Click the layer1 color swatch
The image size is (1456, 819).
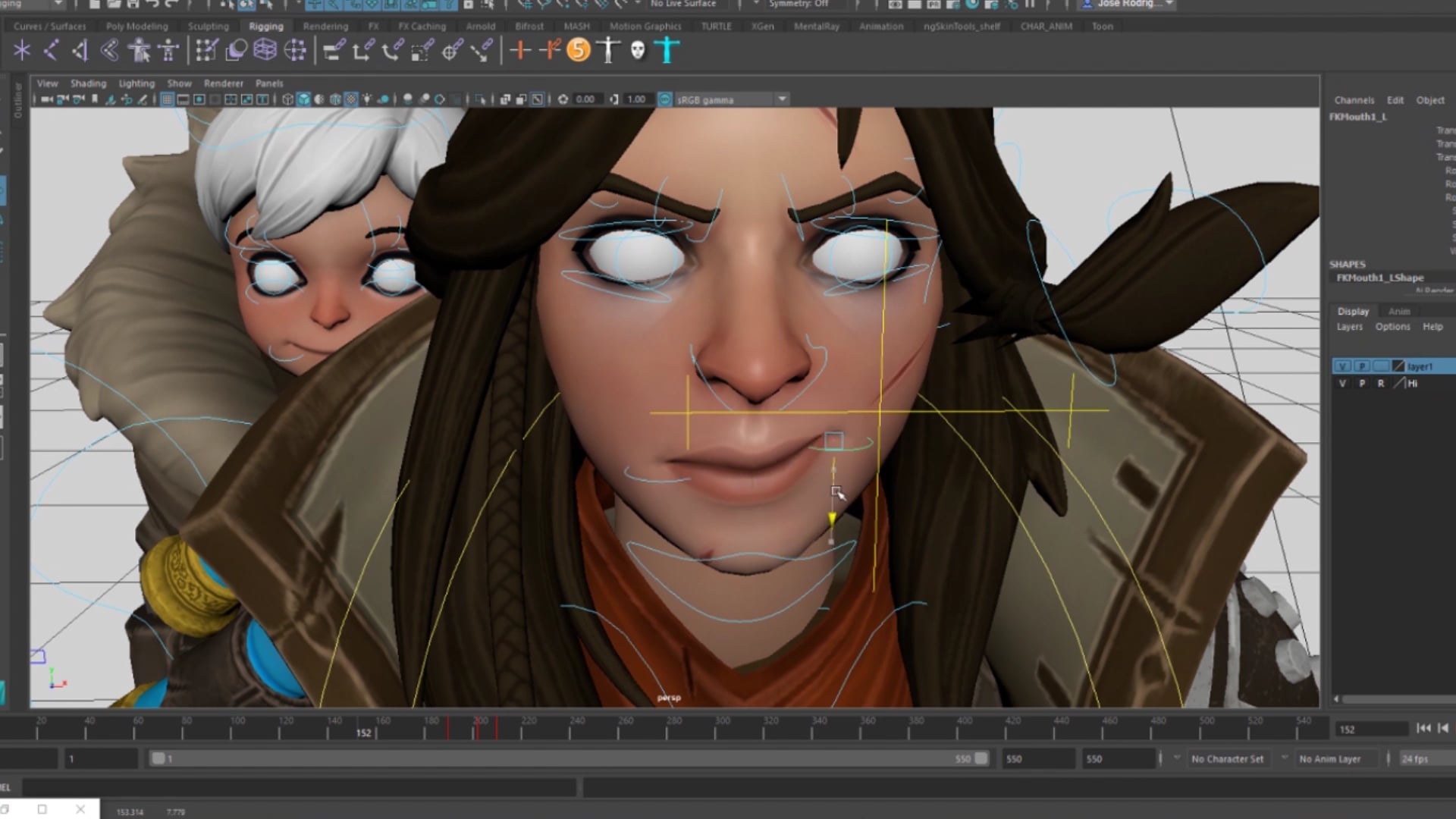click(x=1398, y=366)
